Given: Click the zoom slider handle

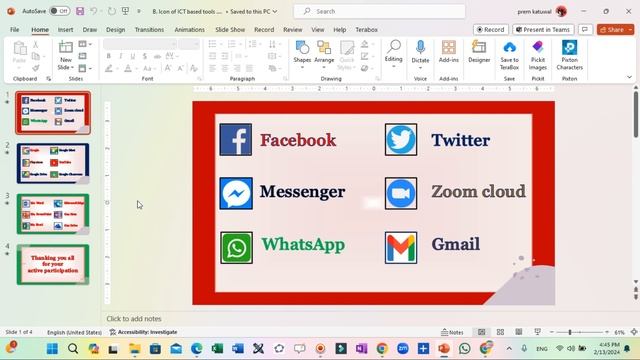Looking at the screenshot, I should 570,332.
